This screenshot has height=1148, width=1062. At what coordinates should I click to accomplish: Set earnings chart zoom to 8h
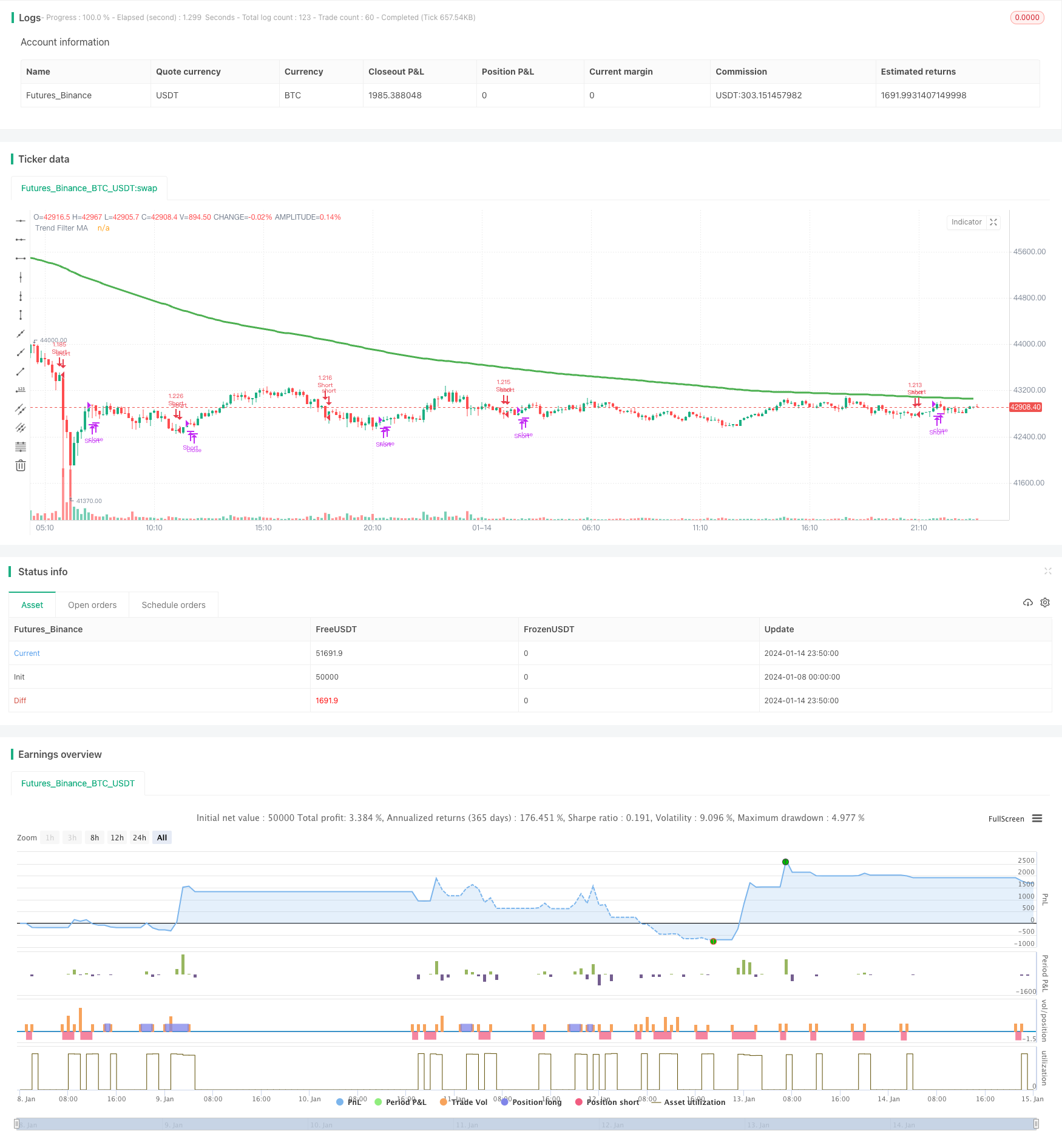coord(95,837)
